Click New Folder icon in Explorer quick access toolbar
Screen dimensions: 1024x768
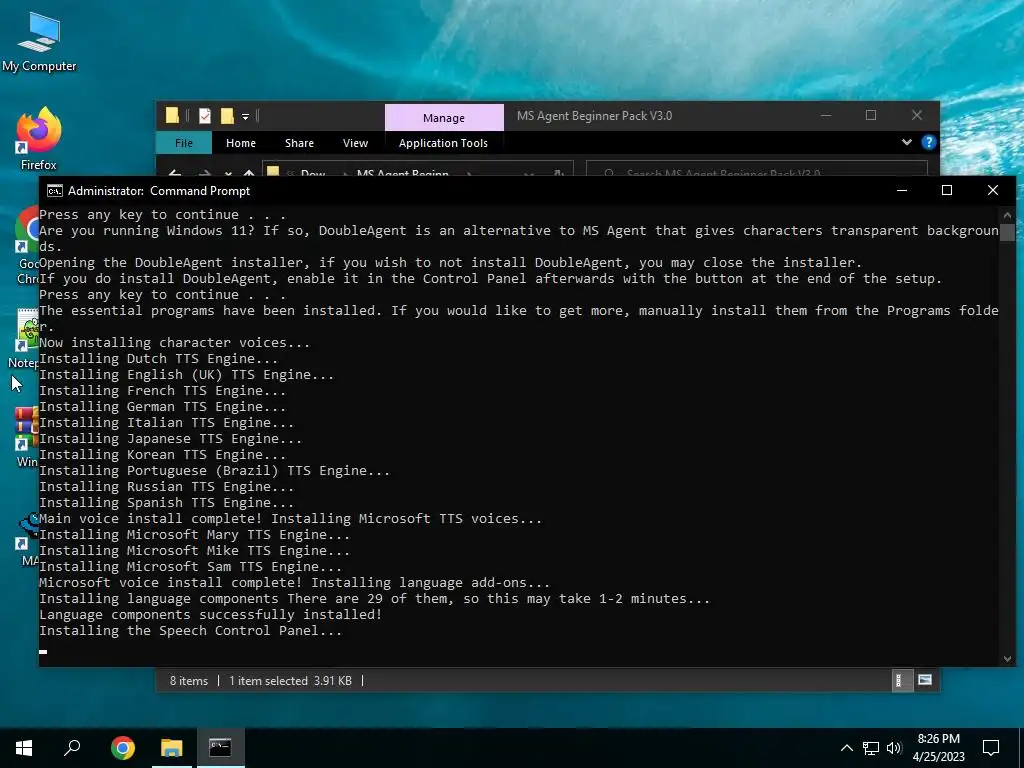[227, 116]
